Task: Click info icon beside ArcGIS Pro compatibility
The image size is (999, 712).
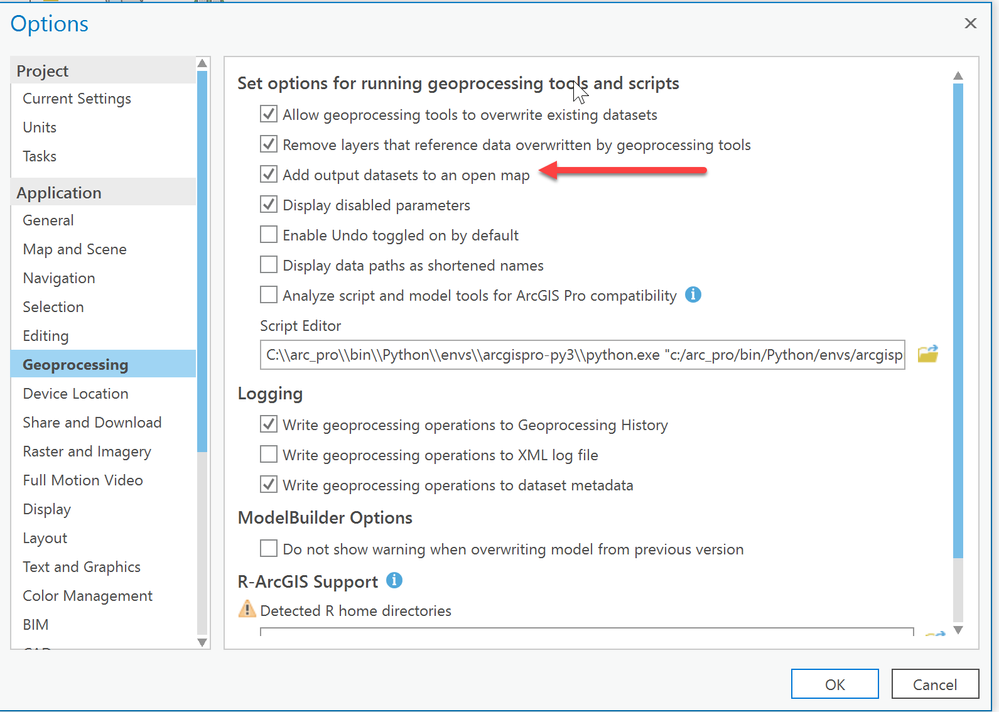Action: (x=693, y=295)
